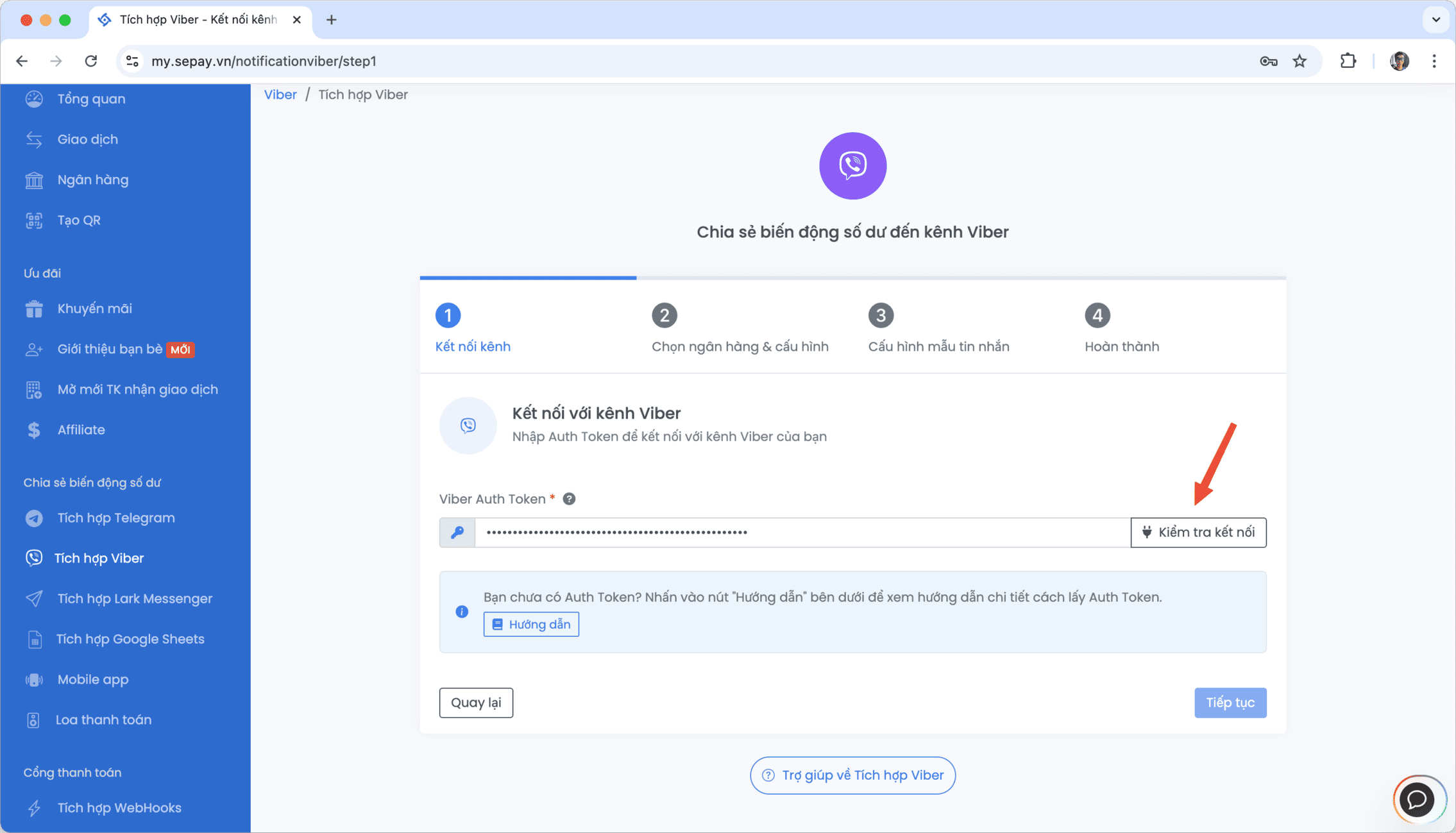Close the Tích hợp Viber browser tab
Image resolution: width=1456 pixels, height=833 pixels.
click(x=296, y=20)
